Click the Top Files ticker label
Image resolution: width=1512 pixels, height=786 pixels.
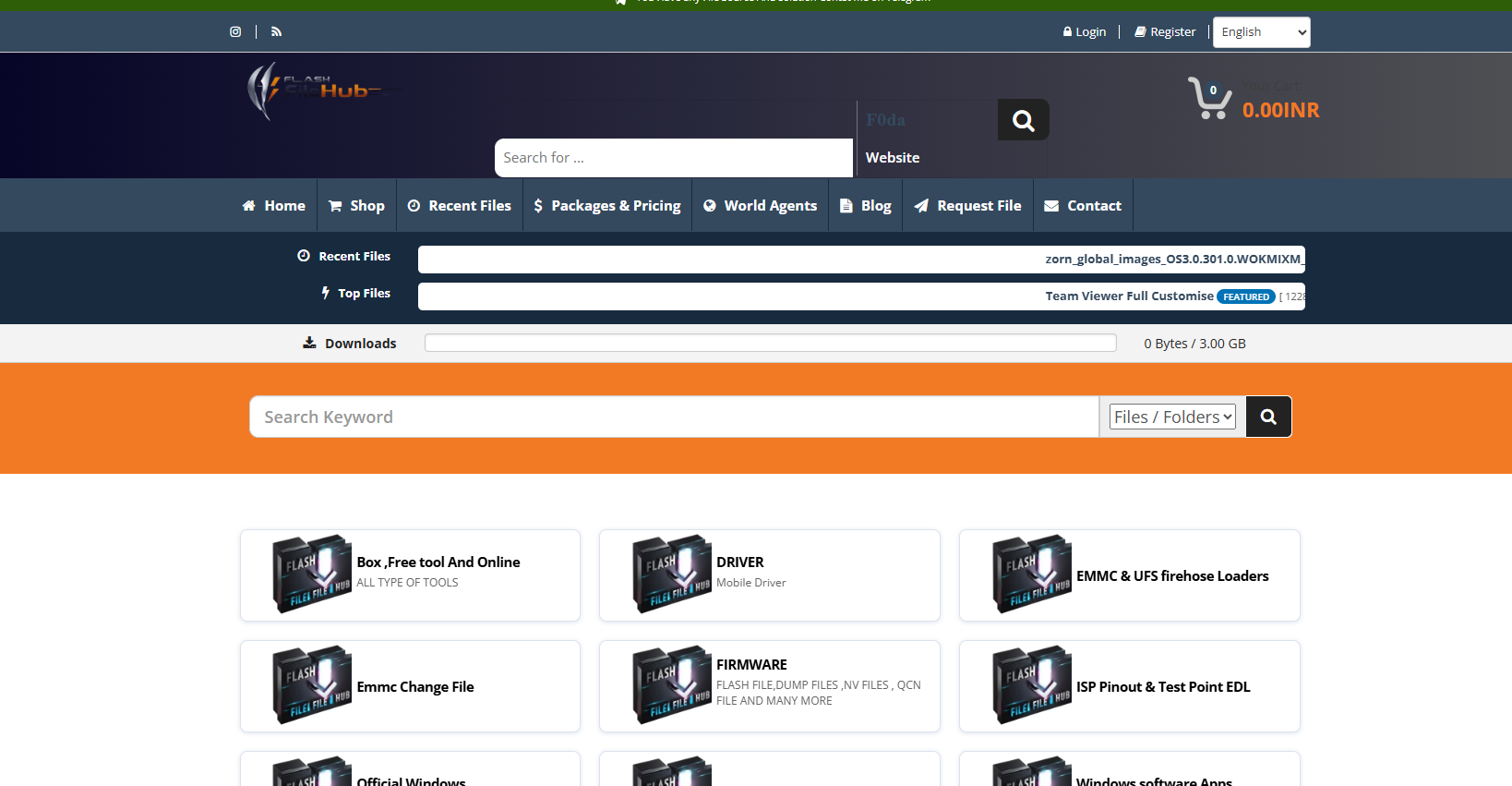pos(364,293)
